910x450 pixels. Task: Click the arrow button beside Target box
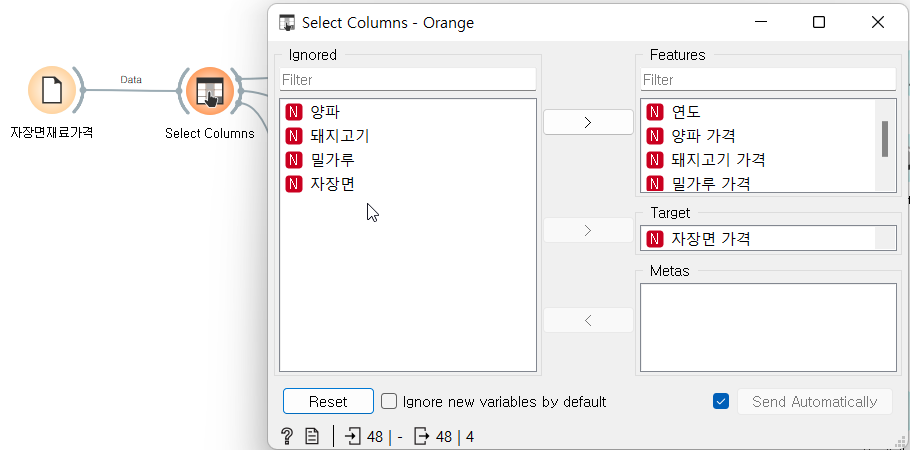tap(588, 231)
